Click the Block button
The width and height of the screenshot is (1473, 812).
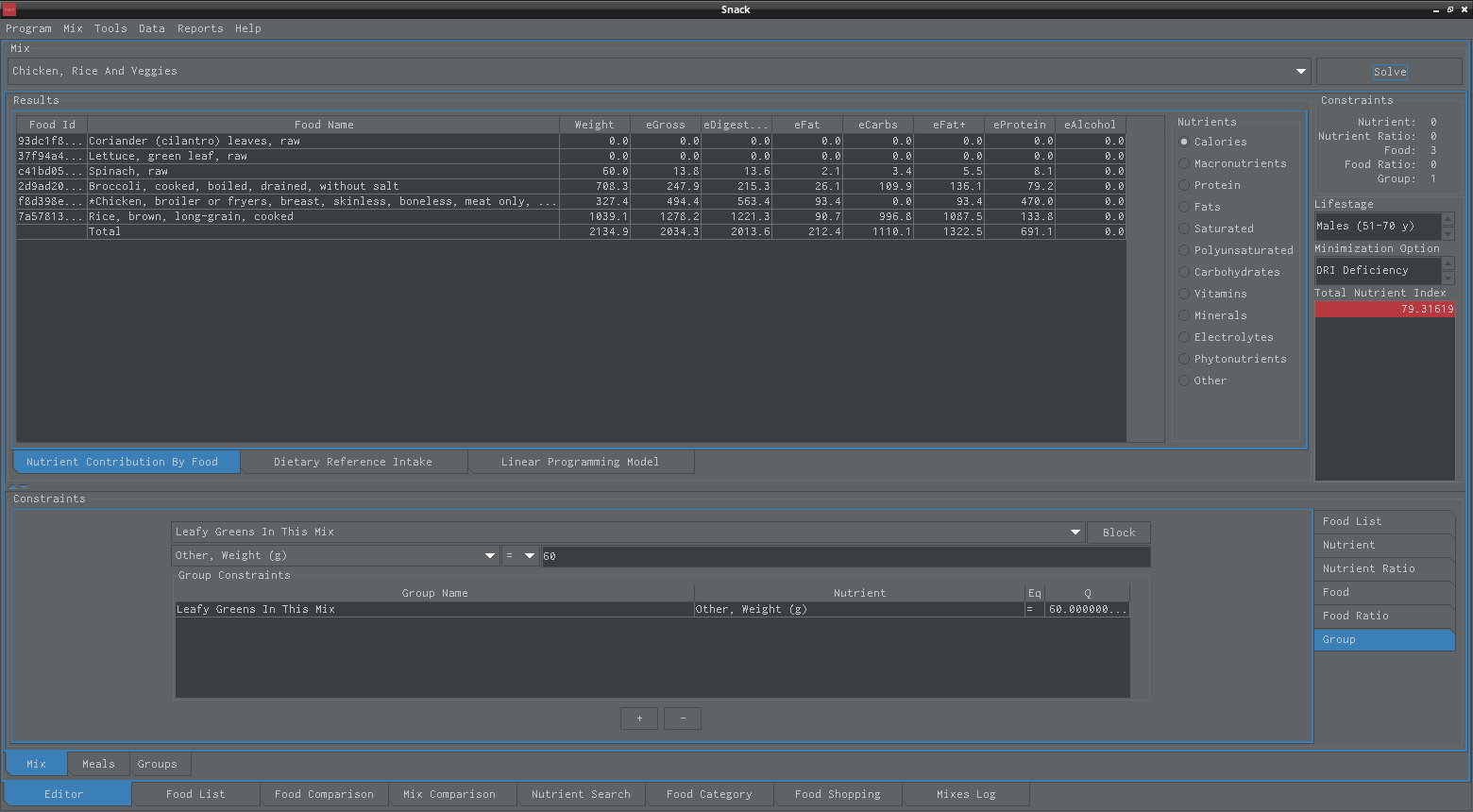1119,533
